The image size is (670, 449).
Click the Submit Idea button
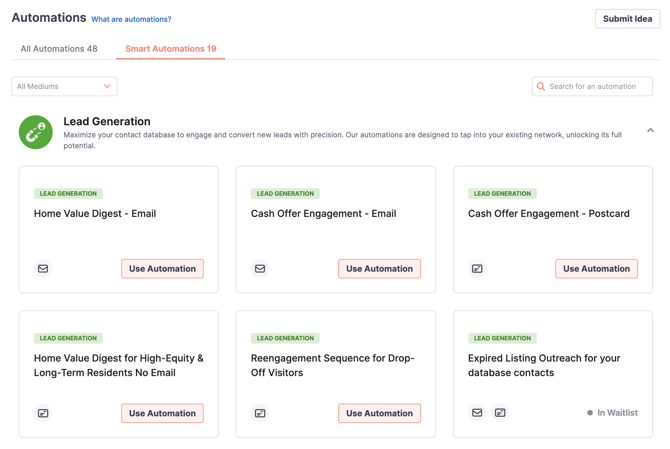(x=627, y=19)
